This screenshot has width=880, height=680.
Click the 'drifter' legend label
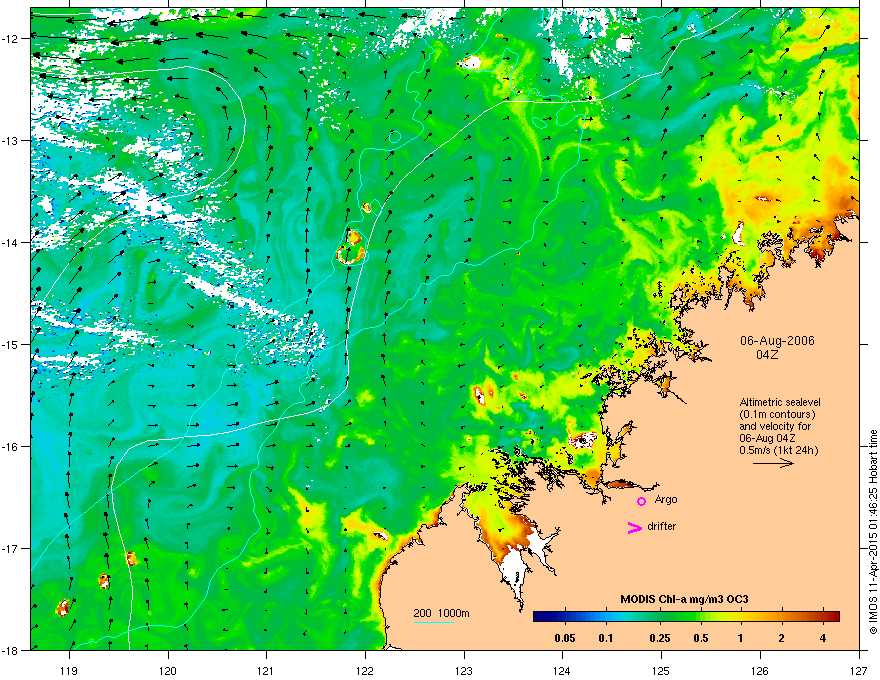click(662, 526)
